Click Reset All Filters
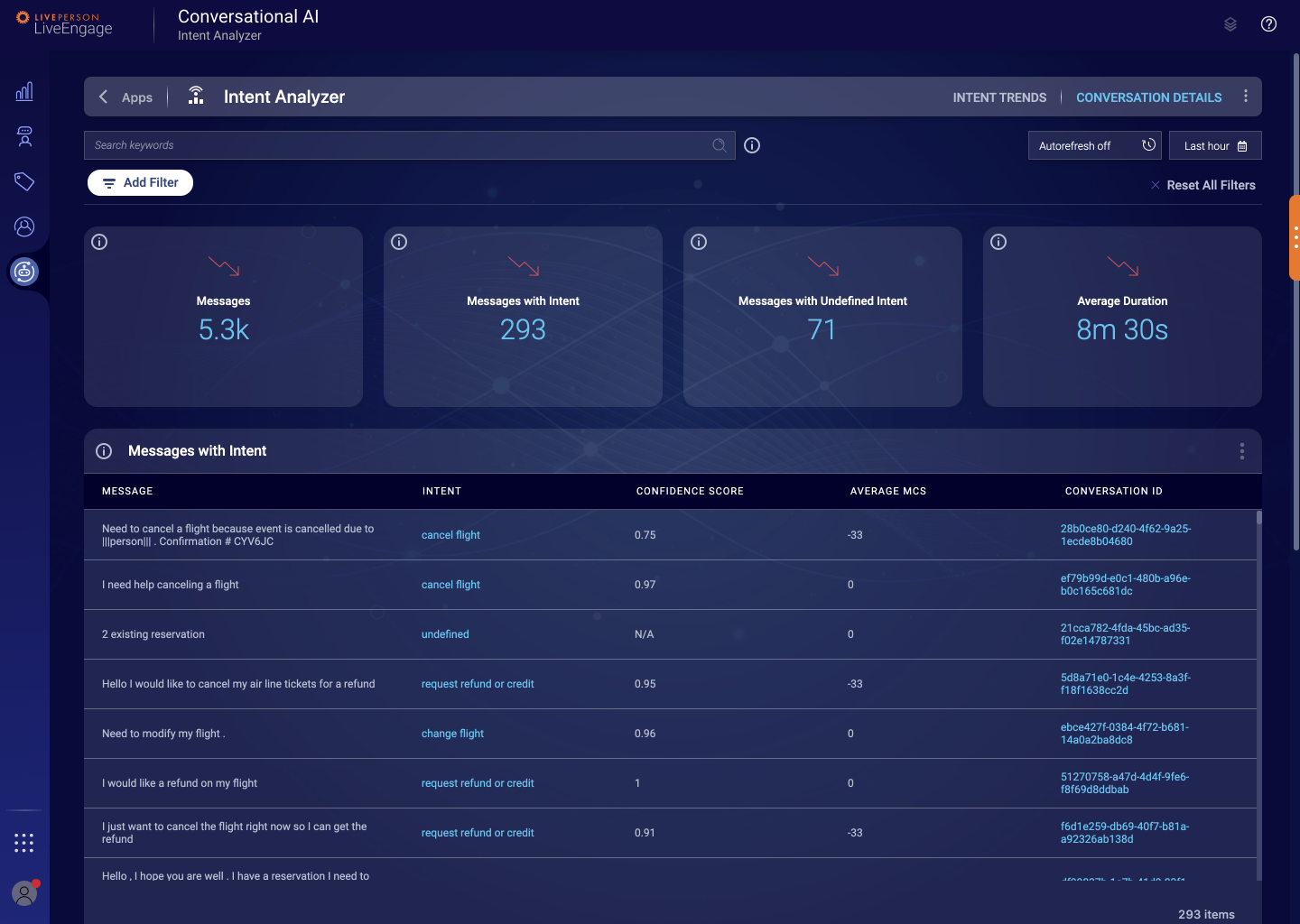The width and height of the screenshot is (1300, 924). (x=1211, y=185)
